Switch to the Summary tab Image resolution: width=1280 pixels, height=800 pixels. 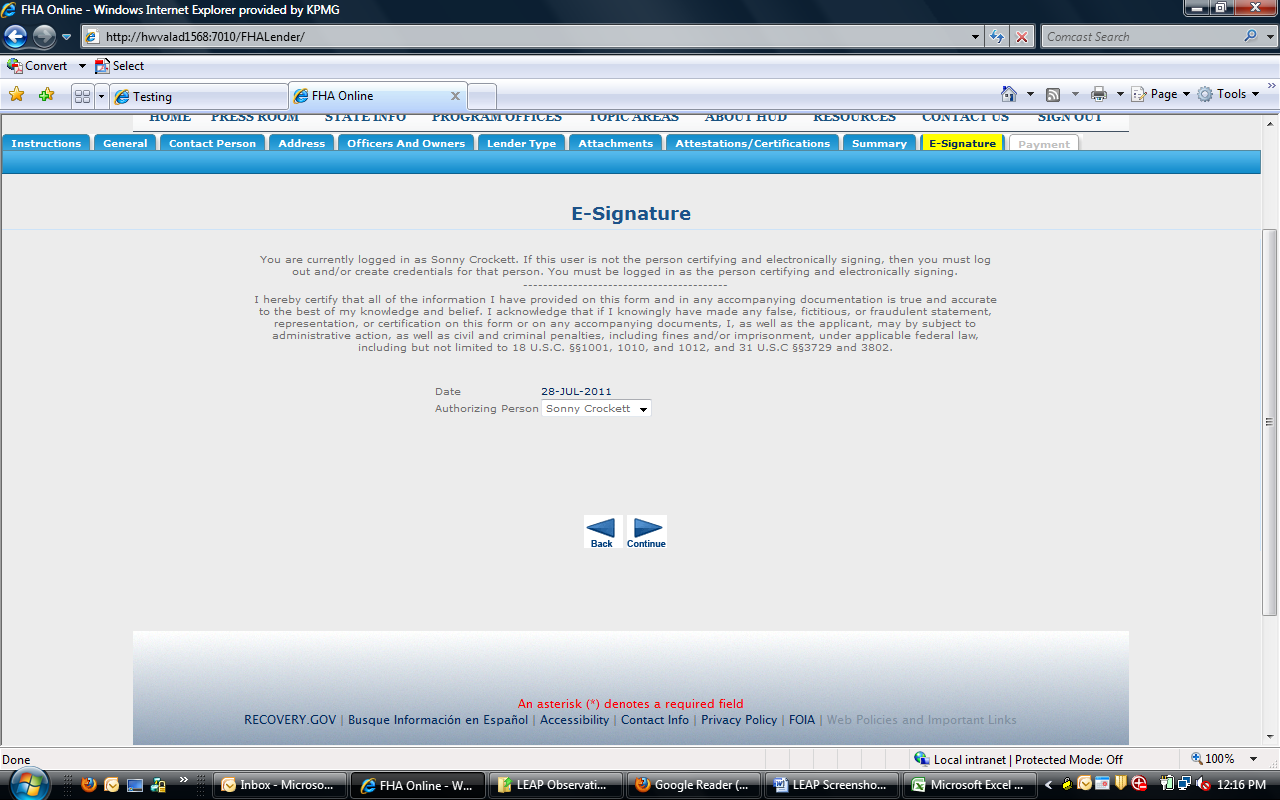pyautogui.click(x=879, y=144)
